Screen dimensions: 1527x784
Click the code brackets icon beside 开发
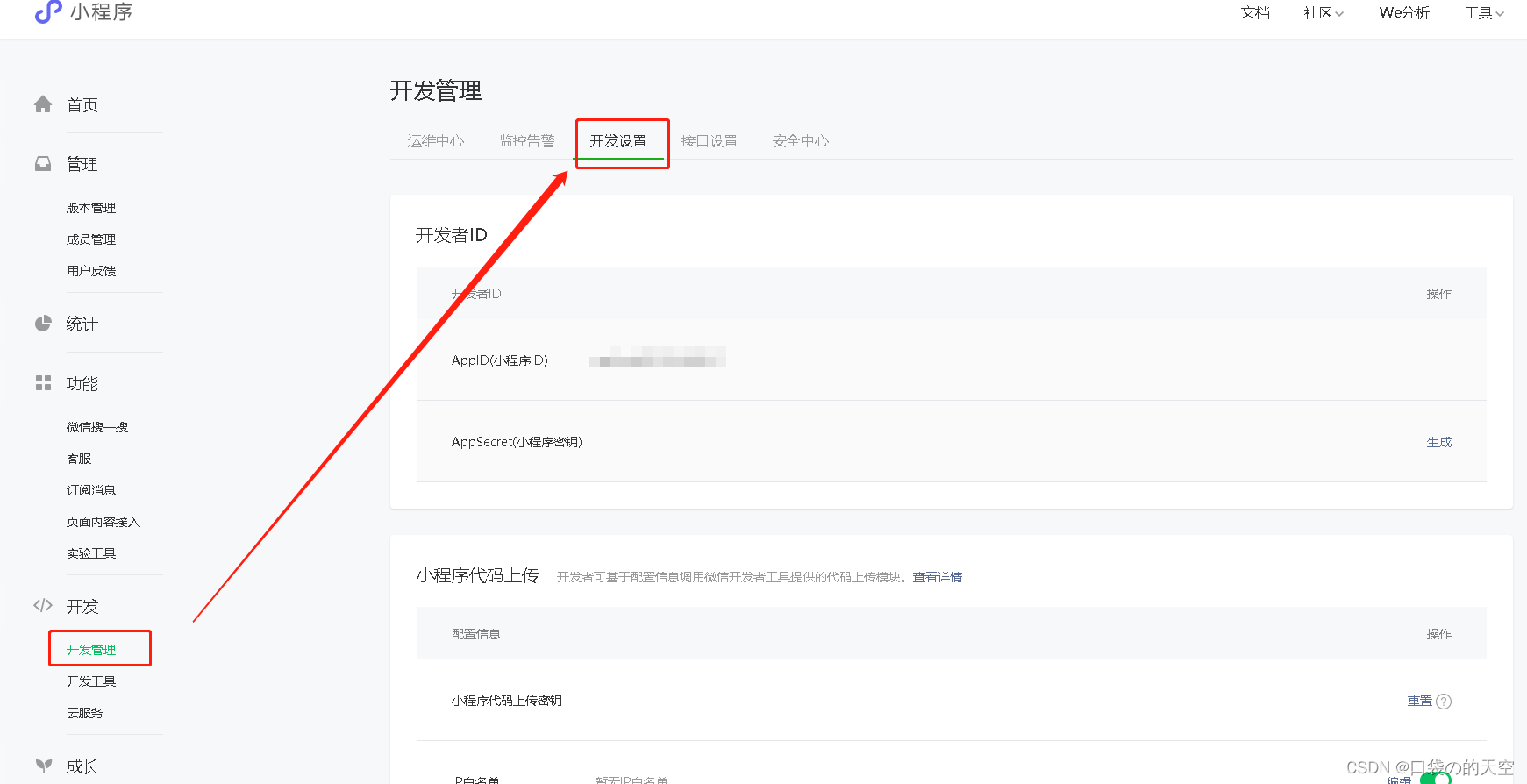click(x=43, y=605)
